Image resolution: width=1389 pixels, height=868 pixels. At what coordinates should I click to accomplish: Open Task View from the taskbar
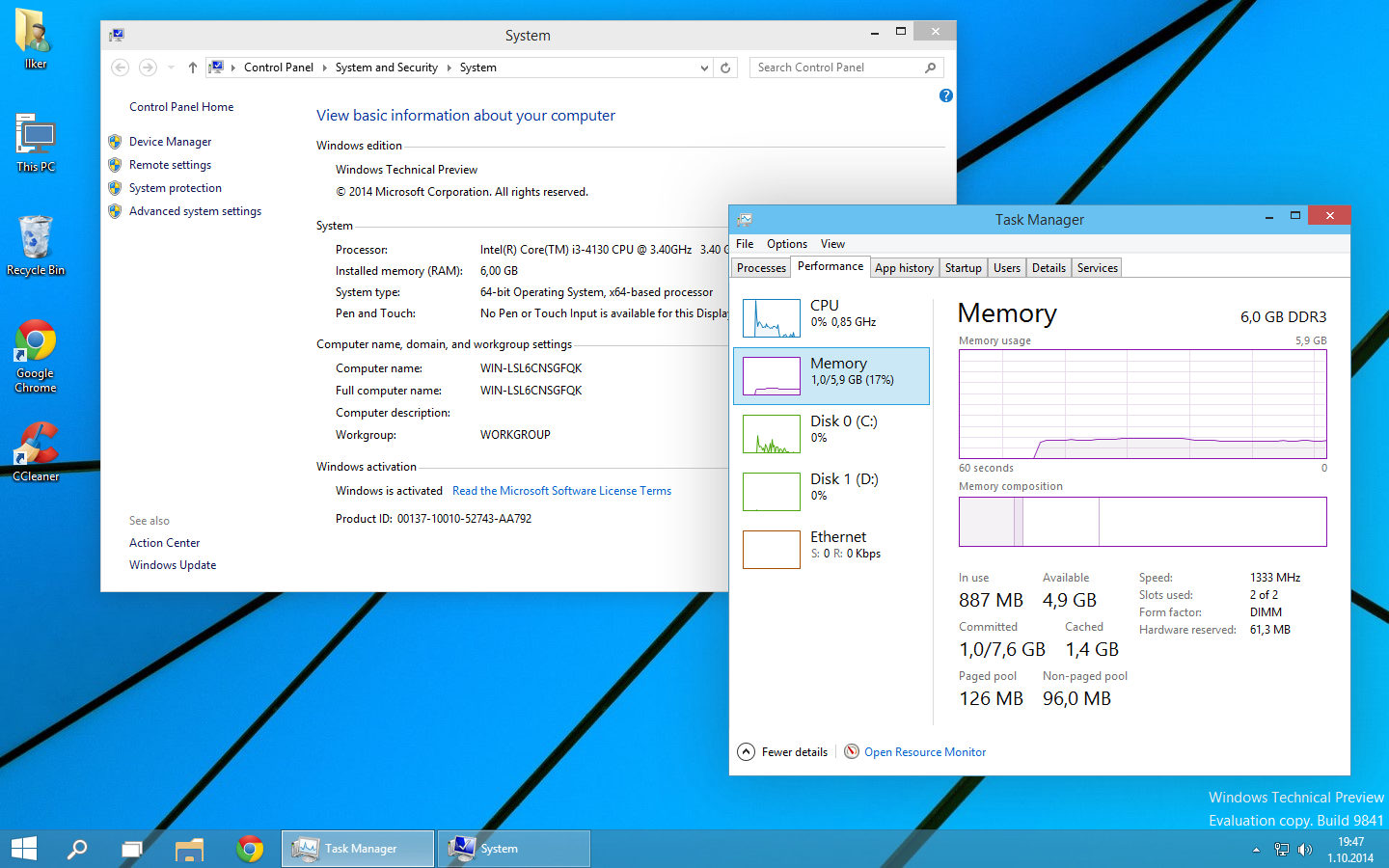tap(132, 849)
